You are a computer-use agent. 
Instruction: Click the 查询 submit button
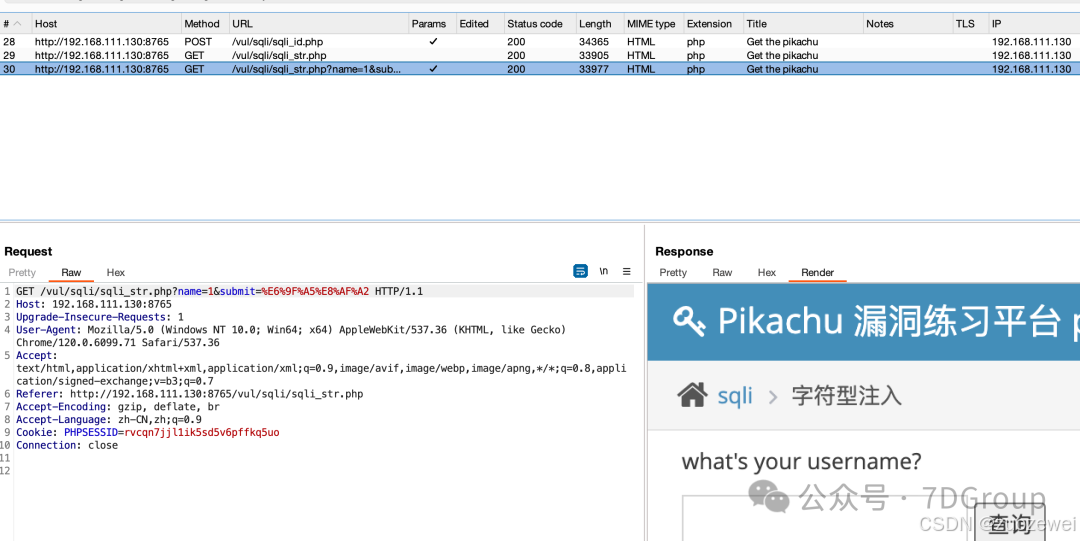point(1010,522)
